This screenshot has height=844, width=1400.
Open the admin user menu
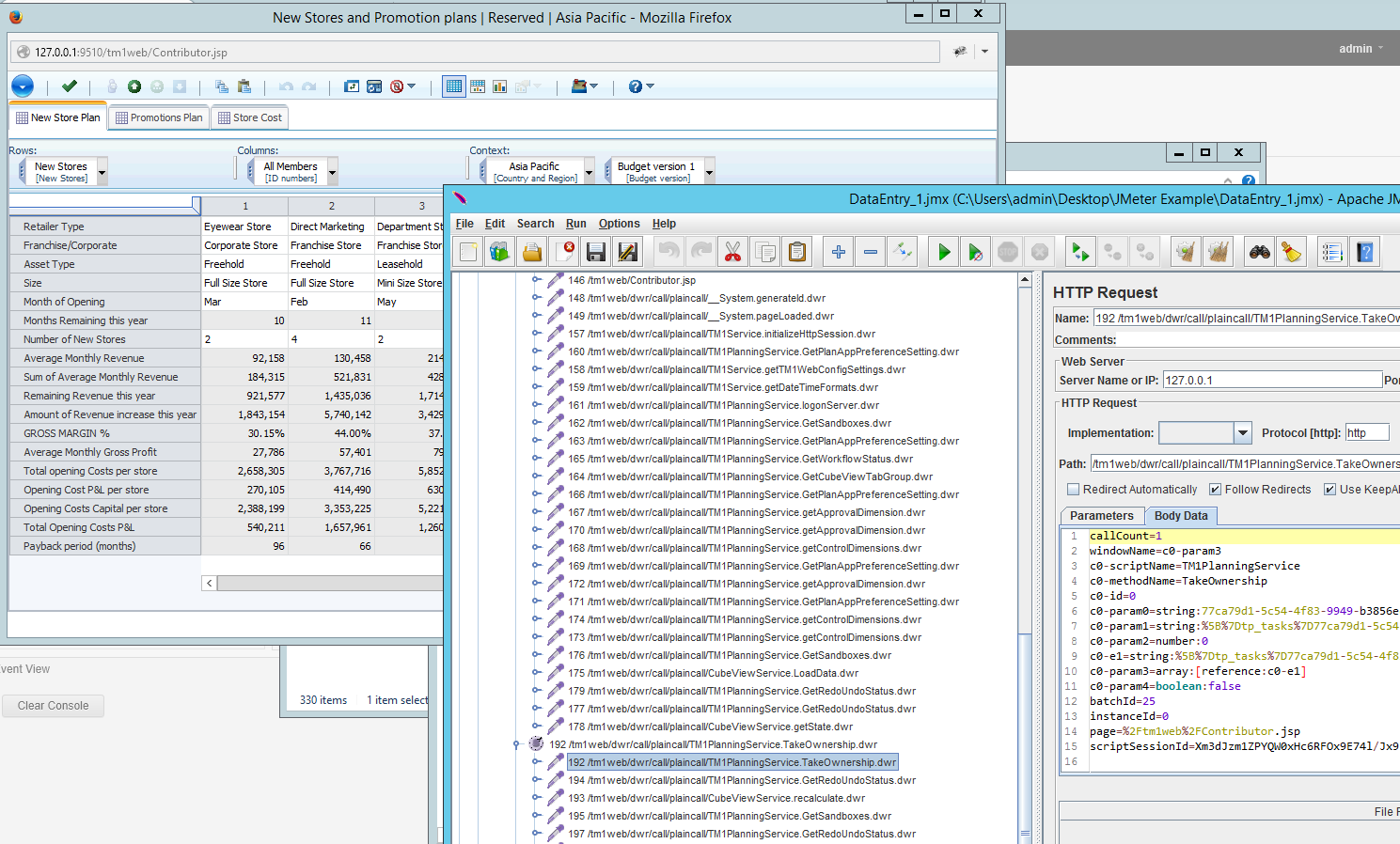[x=1361, y=49]
